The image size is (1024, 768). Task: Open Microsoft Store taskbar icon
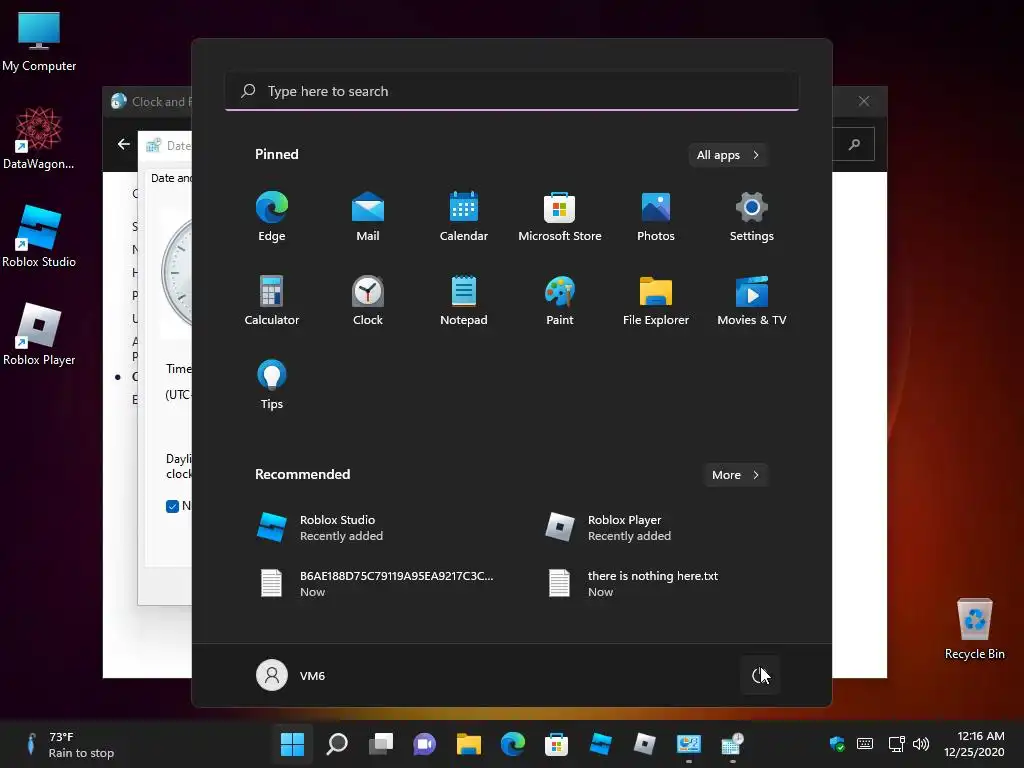[x=556, y=743]
